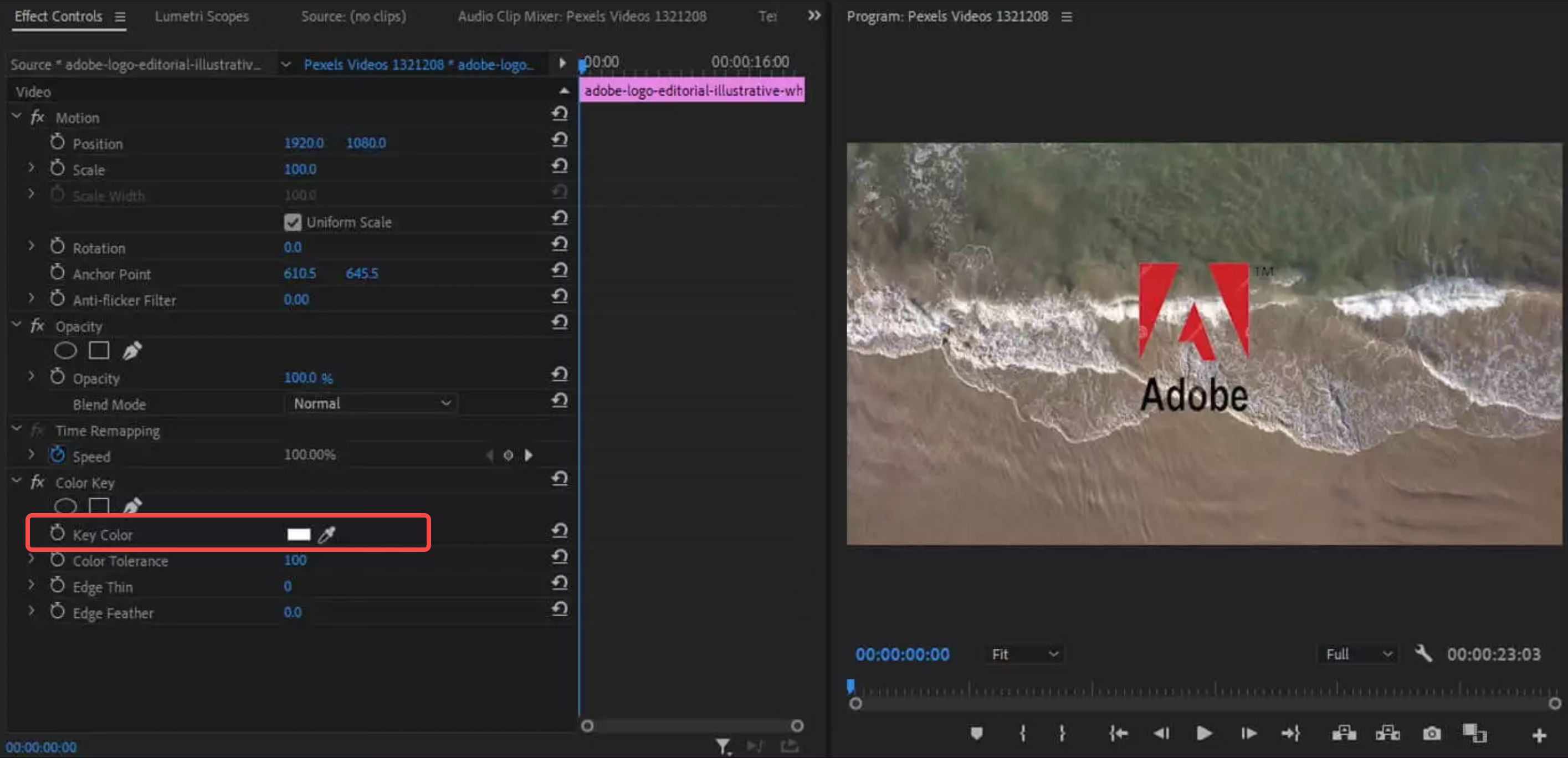Open the Blend Mode dropdown
The image size is (1568, 758).
(371, 403)
